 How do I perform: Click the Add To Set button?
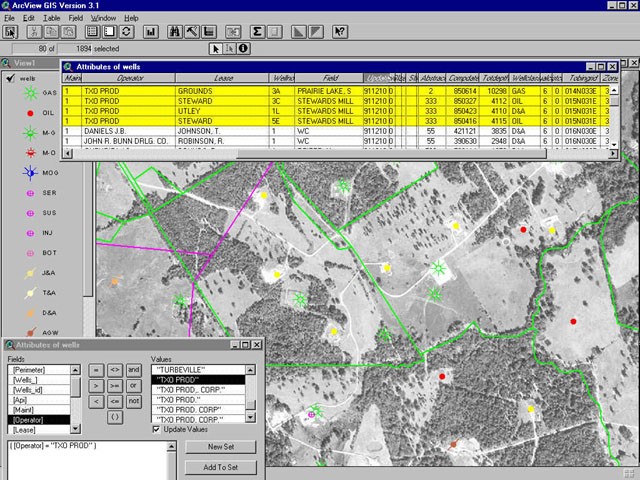point(221,467)
